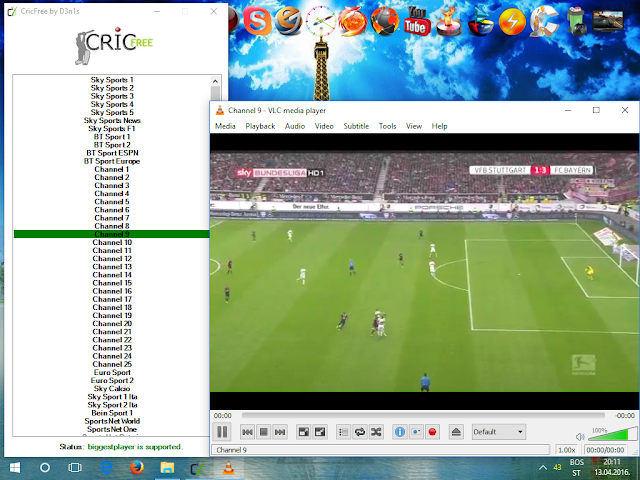Select Channel 15 in CricFree

[x=112, y=283]
